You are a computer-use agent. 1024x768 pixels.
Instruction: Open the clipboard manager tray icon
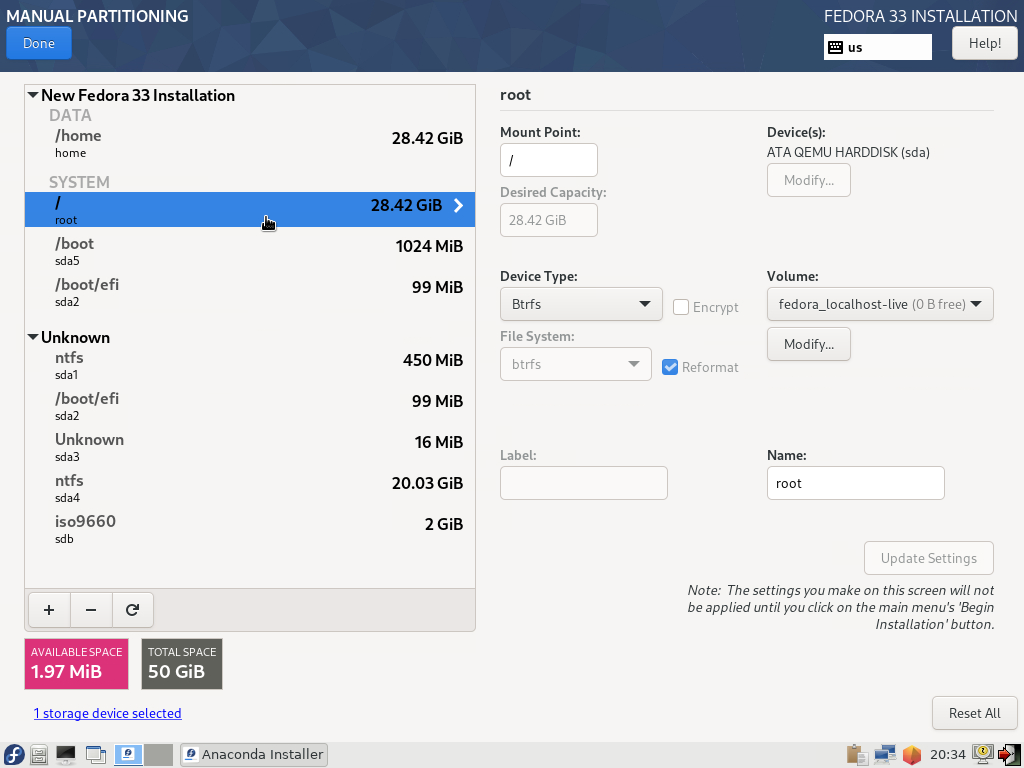click(x=857, y=754)
